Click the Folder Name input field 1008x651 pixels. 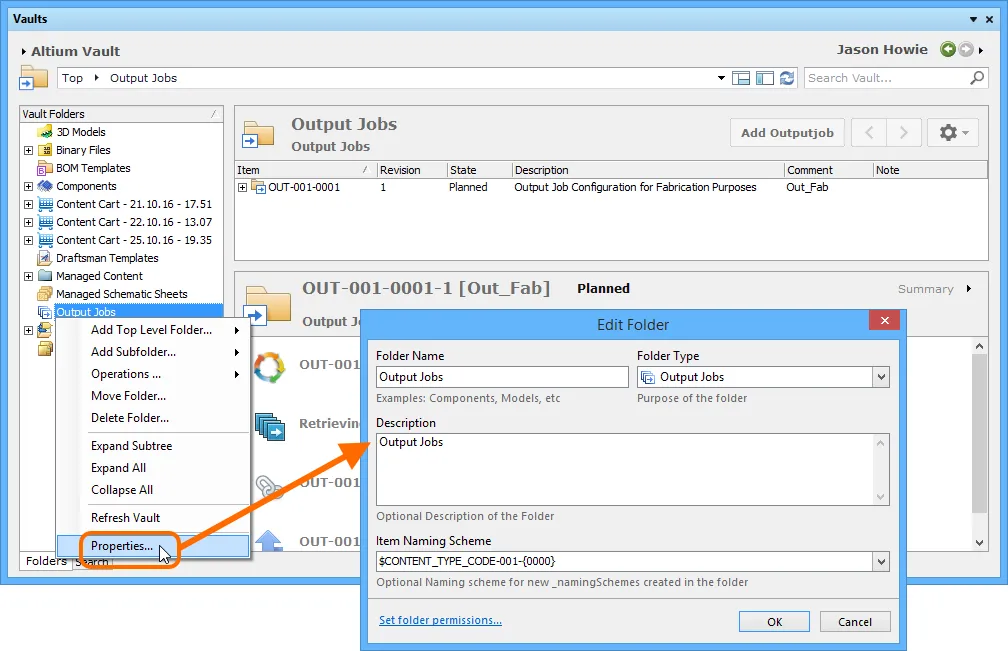(x=502, y=377)
